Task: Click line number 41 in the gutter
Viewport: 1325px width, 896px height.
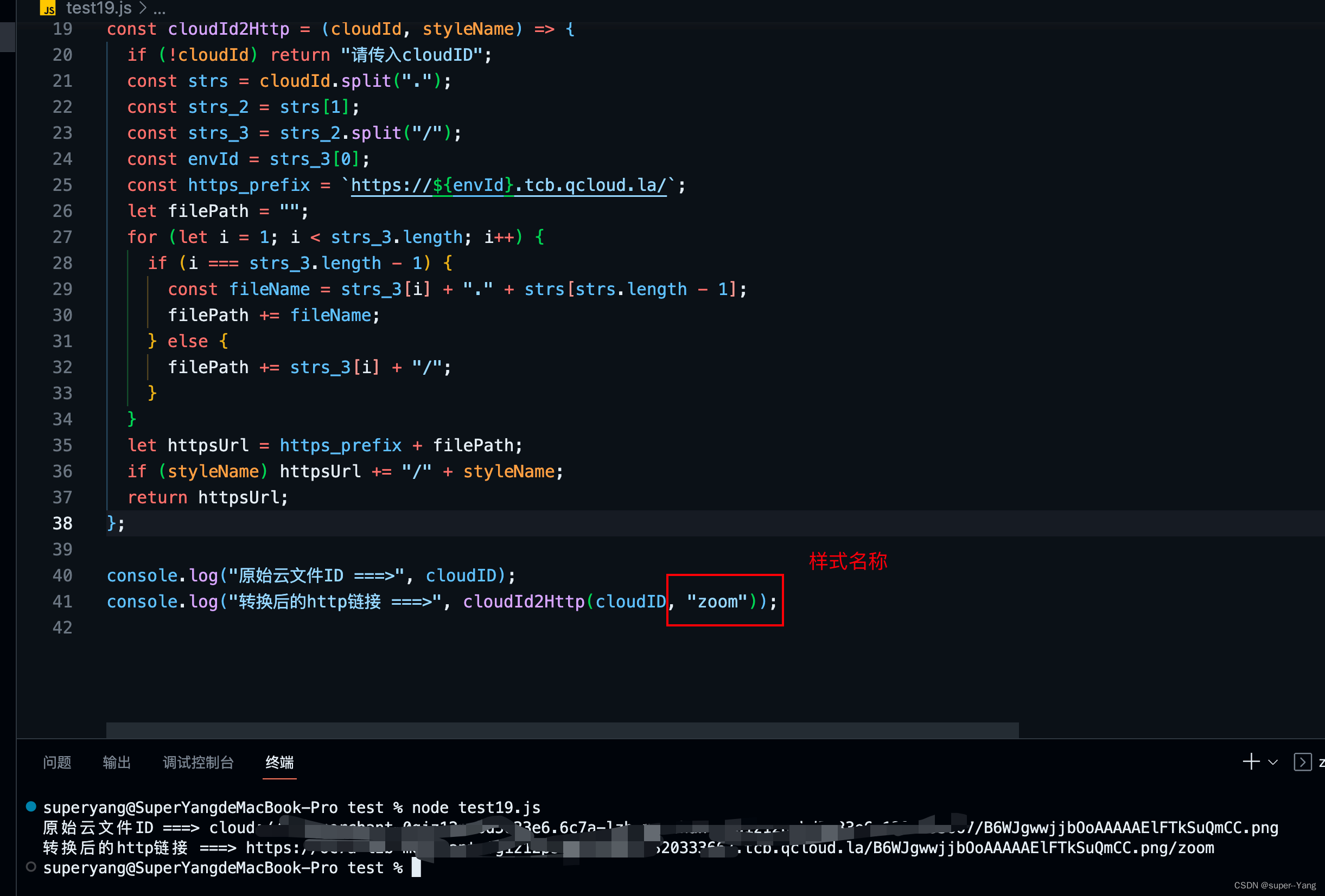Action: 62,601
